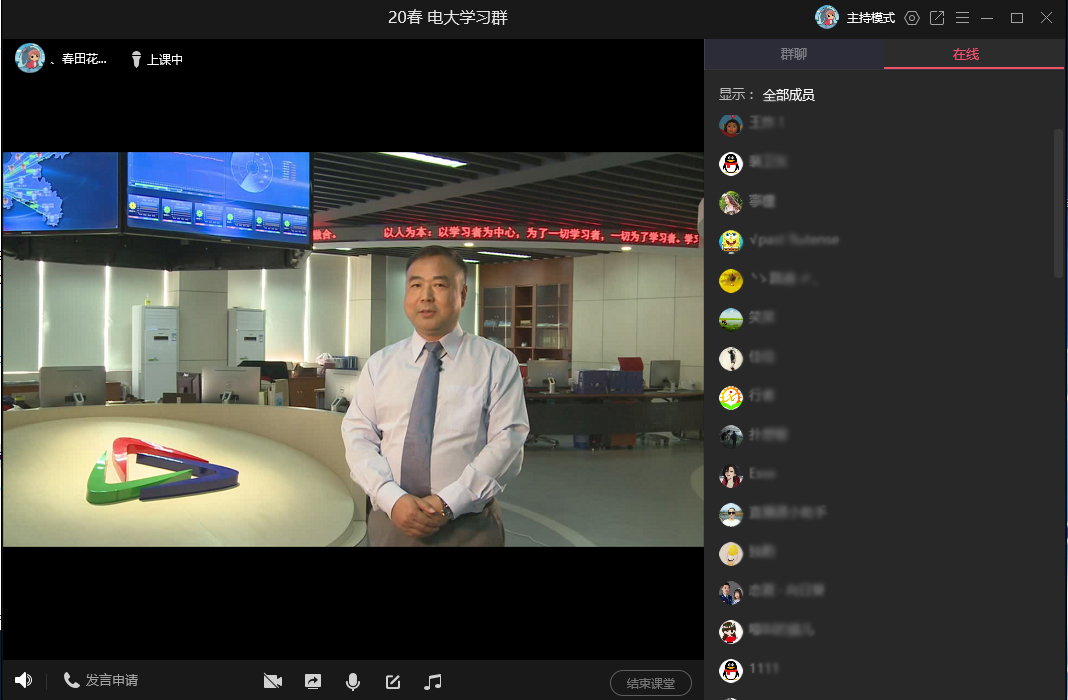Viewport: 1068px width, 700px height.
Task: Start screen sharing
Action: 313,681
